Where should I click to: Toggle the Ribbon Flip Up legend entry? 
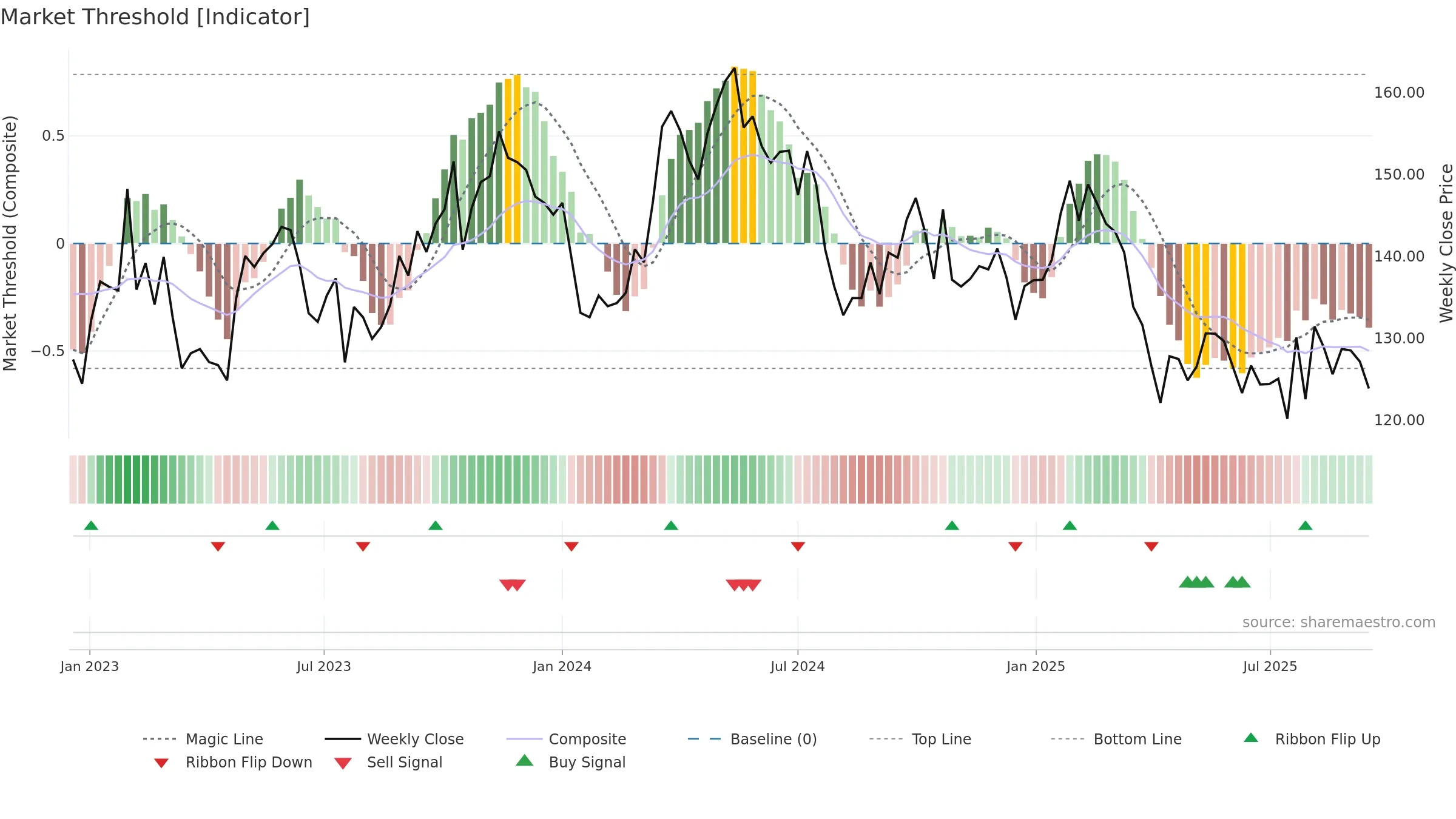pos(1312,739)
